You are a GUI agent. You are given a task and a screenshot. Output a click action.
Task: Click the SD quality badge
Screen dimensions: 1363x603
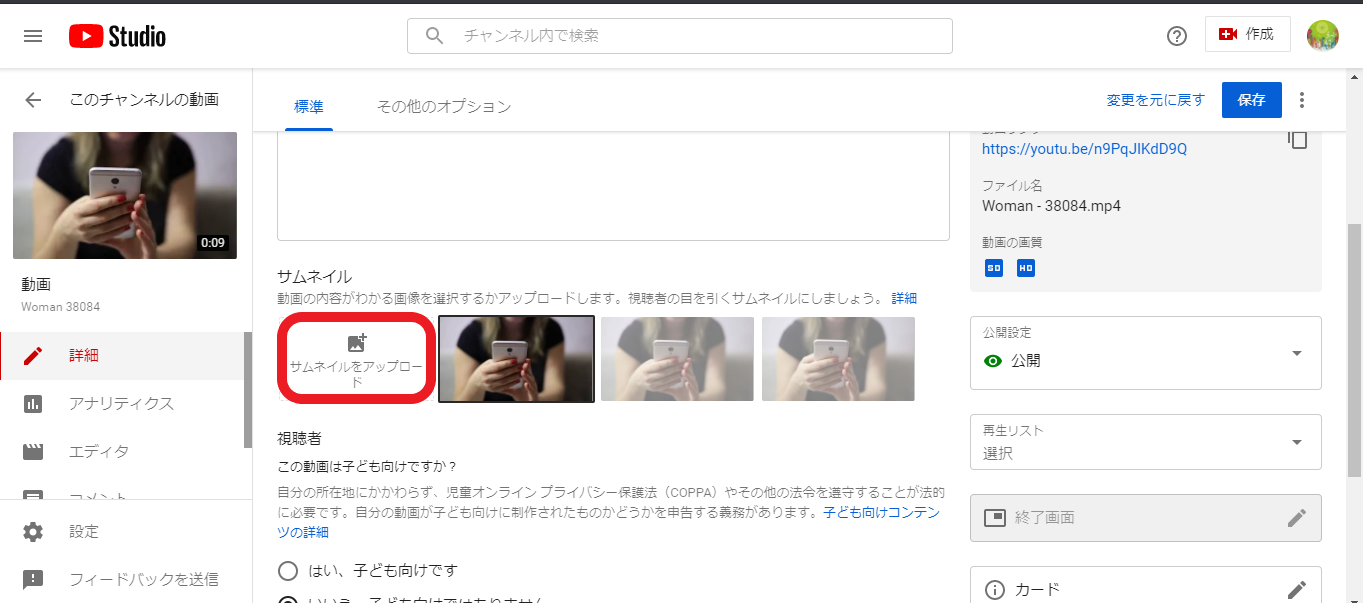[x=993, y=268]
